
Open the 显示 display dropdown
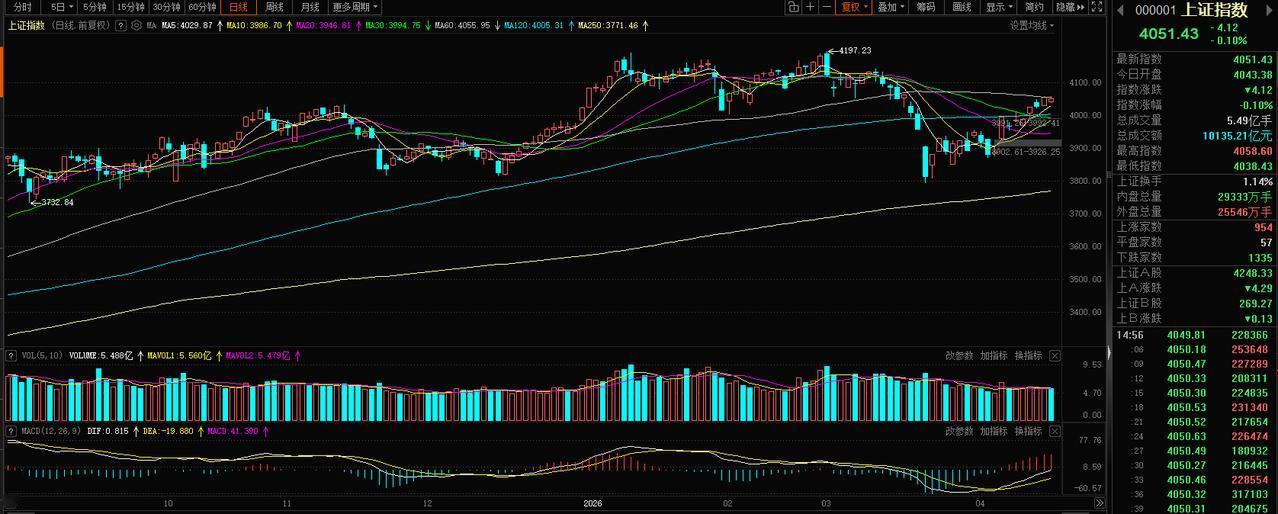[998, 7]
